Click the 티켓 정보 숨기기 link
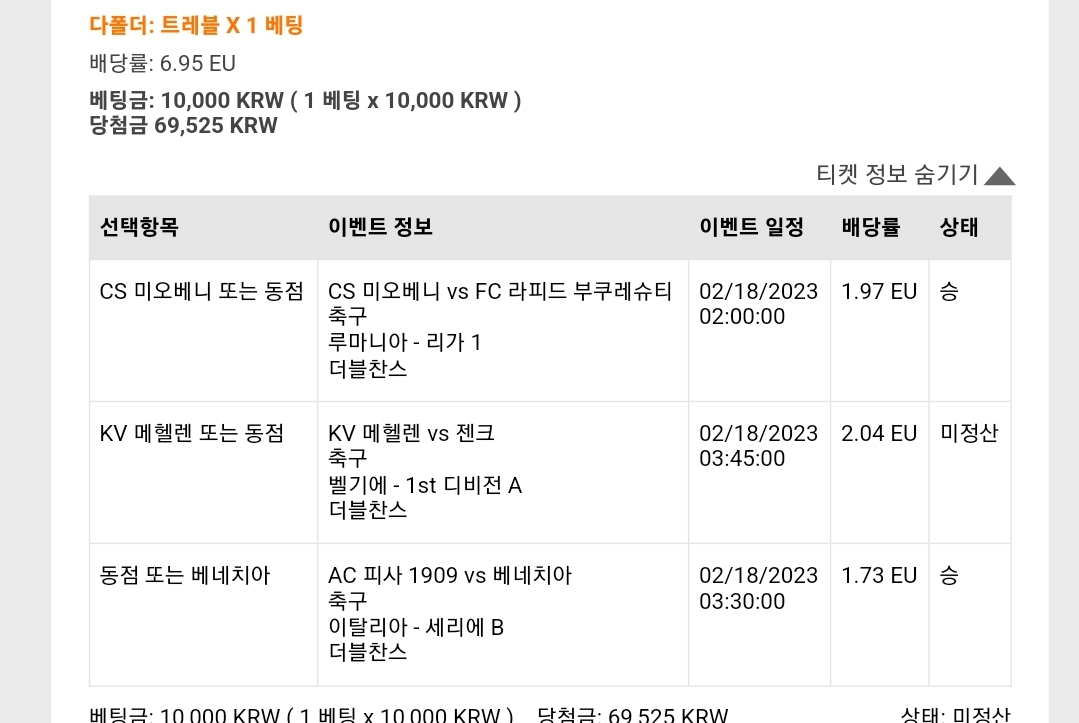The height and width of the screenshot is (723, 1079). (x=897, y=175)
